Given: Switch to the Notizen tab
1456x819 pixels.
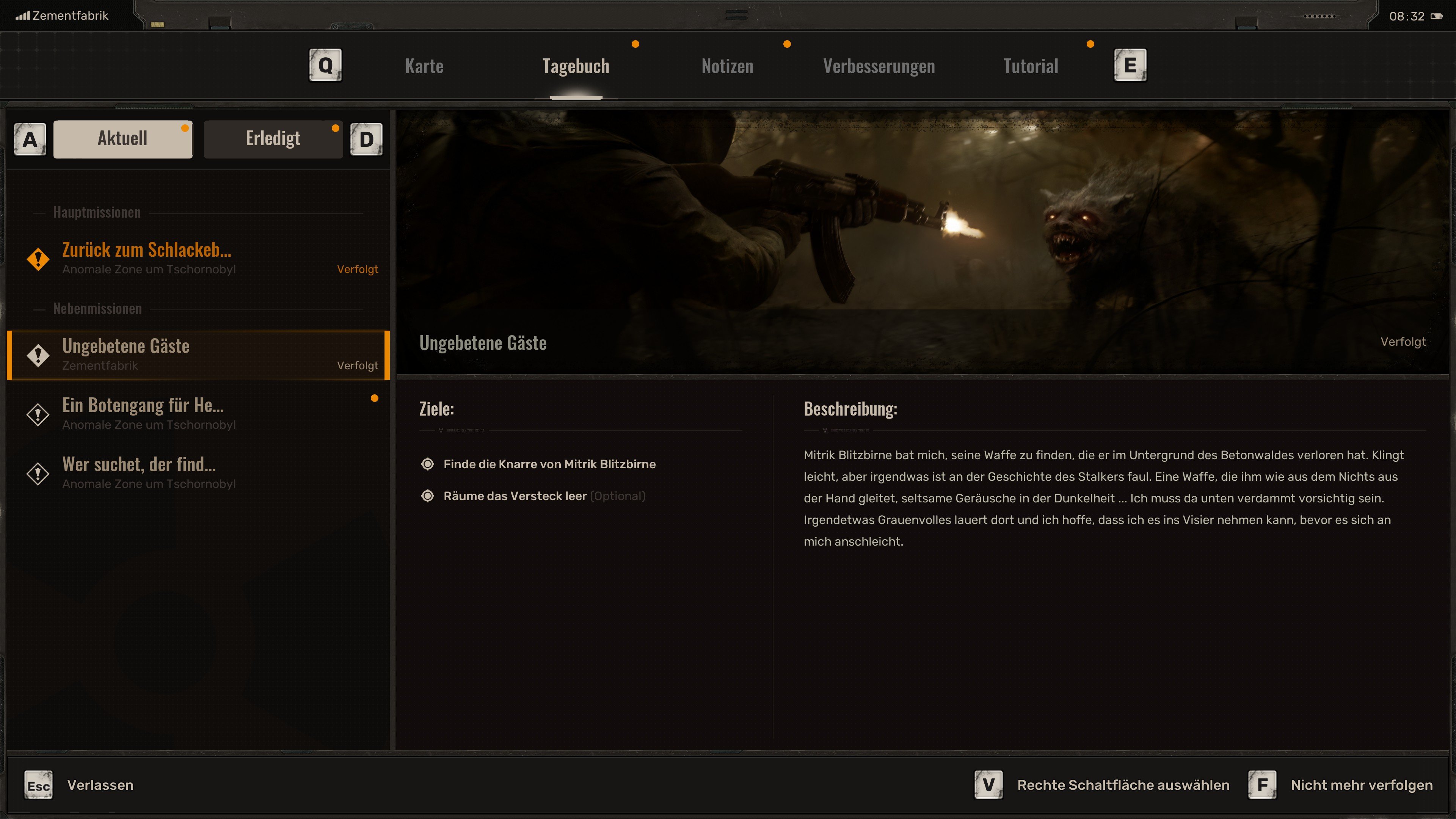Looking at the screenshot, I should 728,66.
